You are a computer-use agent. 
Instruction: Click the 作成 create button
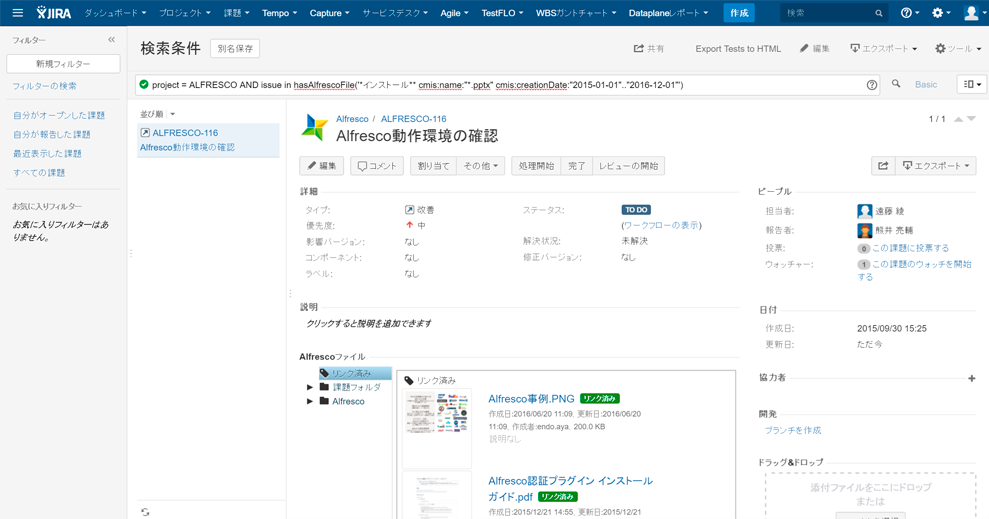pyautogui.click(x=739, y=13)
